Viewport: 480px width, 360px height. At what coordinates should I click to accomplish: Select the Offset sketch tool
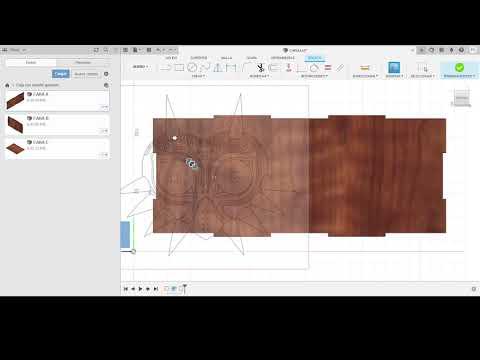(274, 68)
